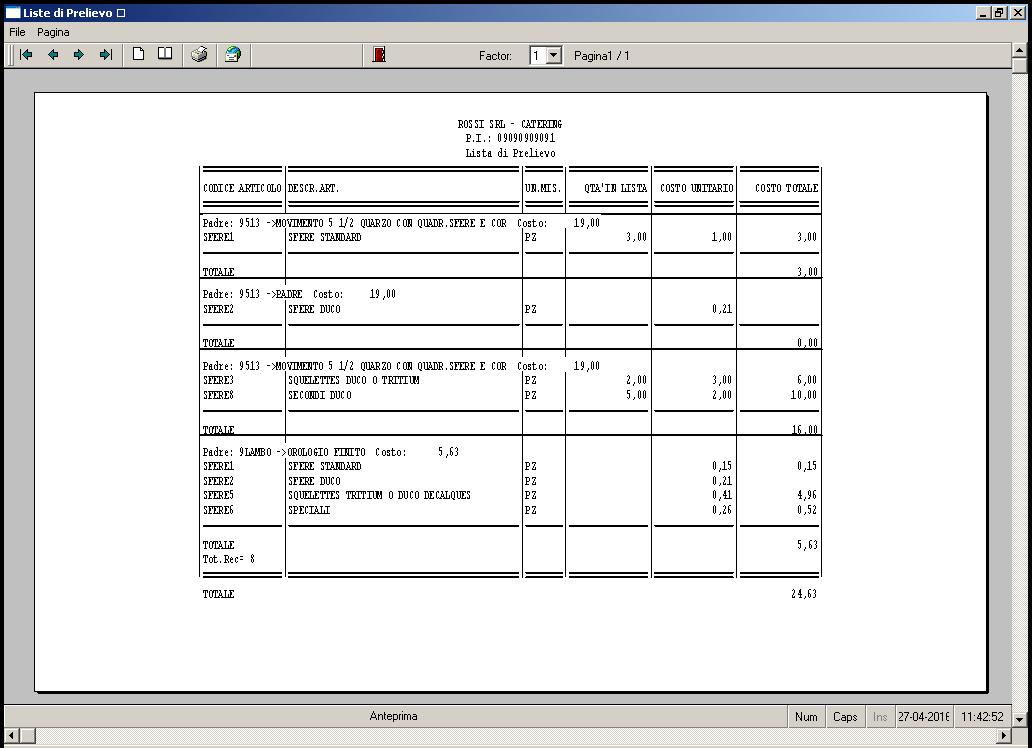This screenshot has width=1032, height=748.
Task: Click the 'COSTO UNITARIO' column header
Action: [x=696, y=188]
